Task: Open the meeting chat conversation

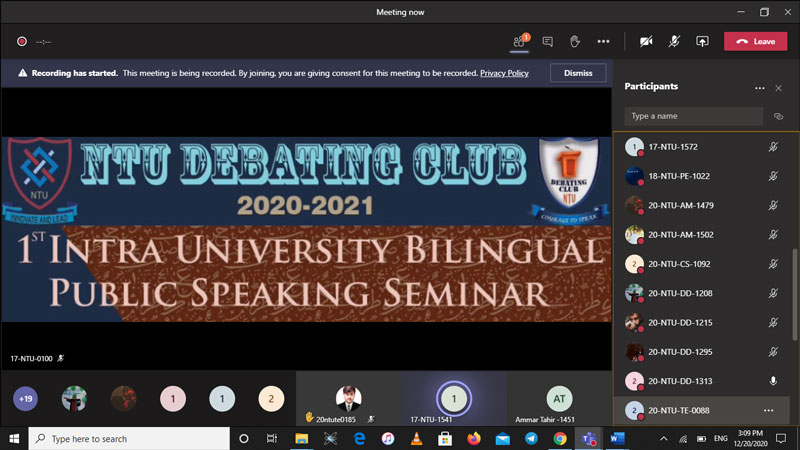Action: [x=547, y=41]
